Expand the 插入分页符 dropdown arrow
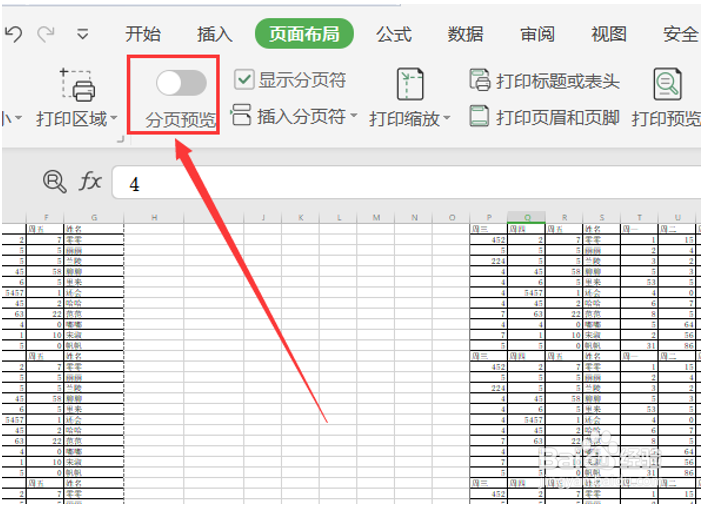This screenshot has height=505, width=702. (x=353, y=116)
